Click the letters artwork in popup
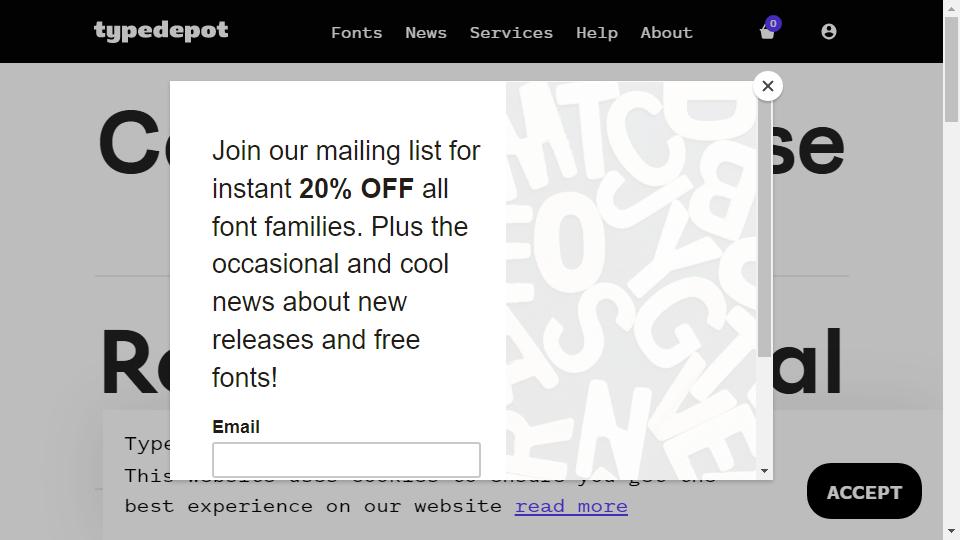Viewport: 960px width, 540px height. (x=631, y=280)
